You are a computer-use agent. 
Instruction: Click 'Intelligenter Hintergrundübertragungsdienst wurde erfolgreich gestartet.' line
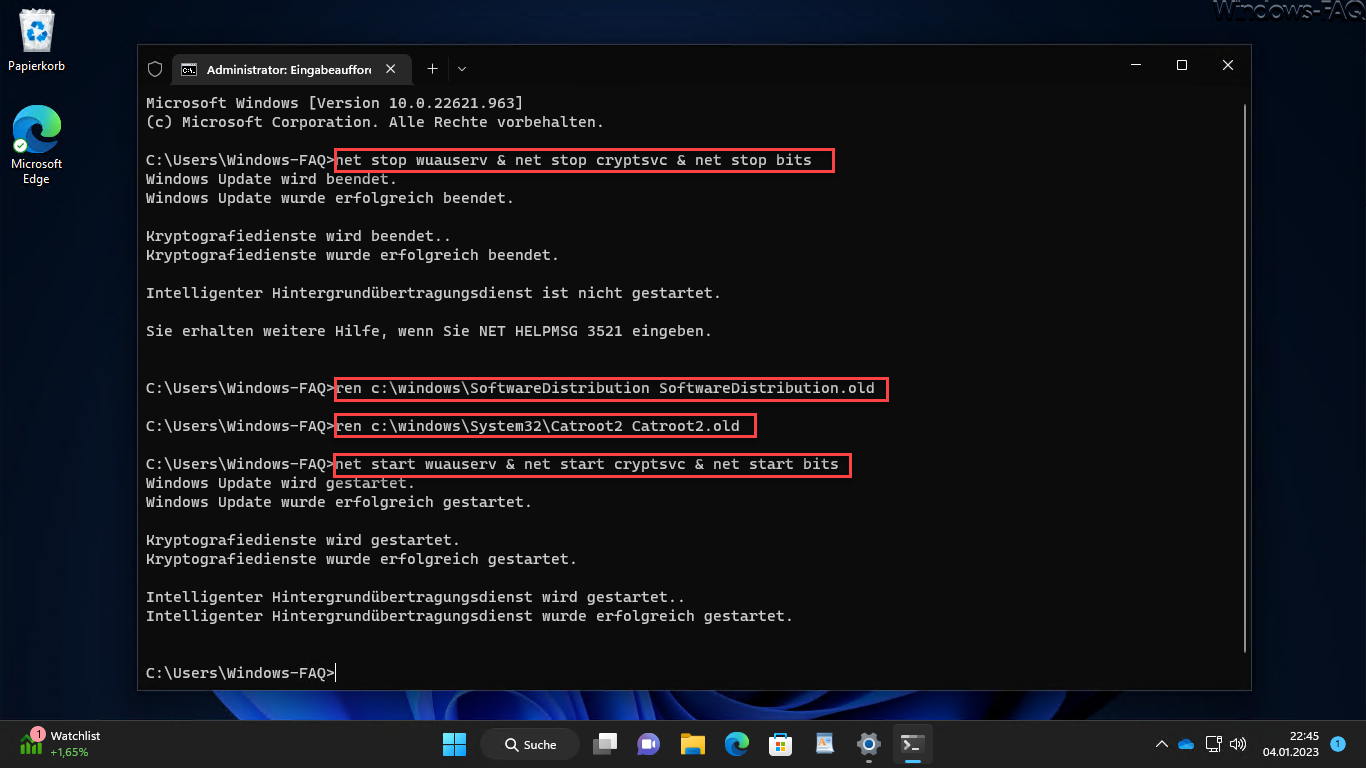(x=469, y=616)
